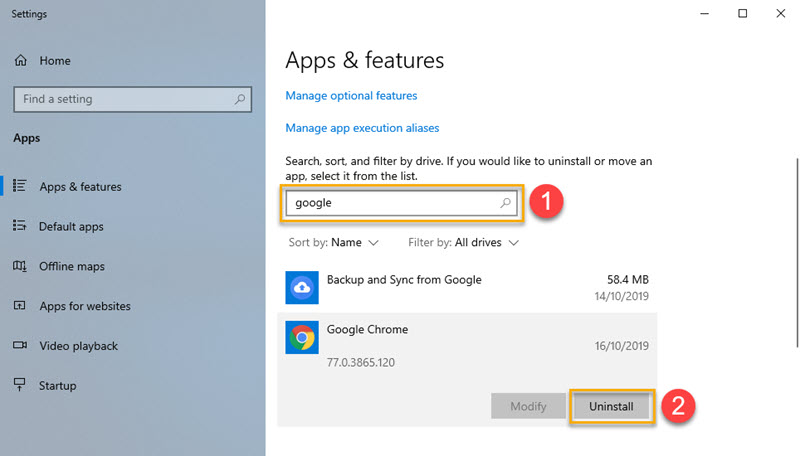Open Manage app execution aliases link
This screenshot has height=456, width=800.
tap(362, 128)
